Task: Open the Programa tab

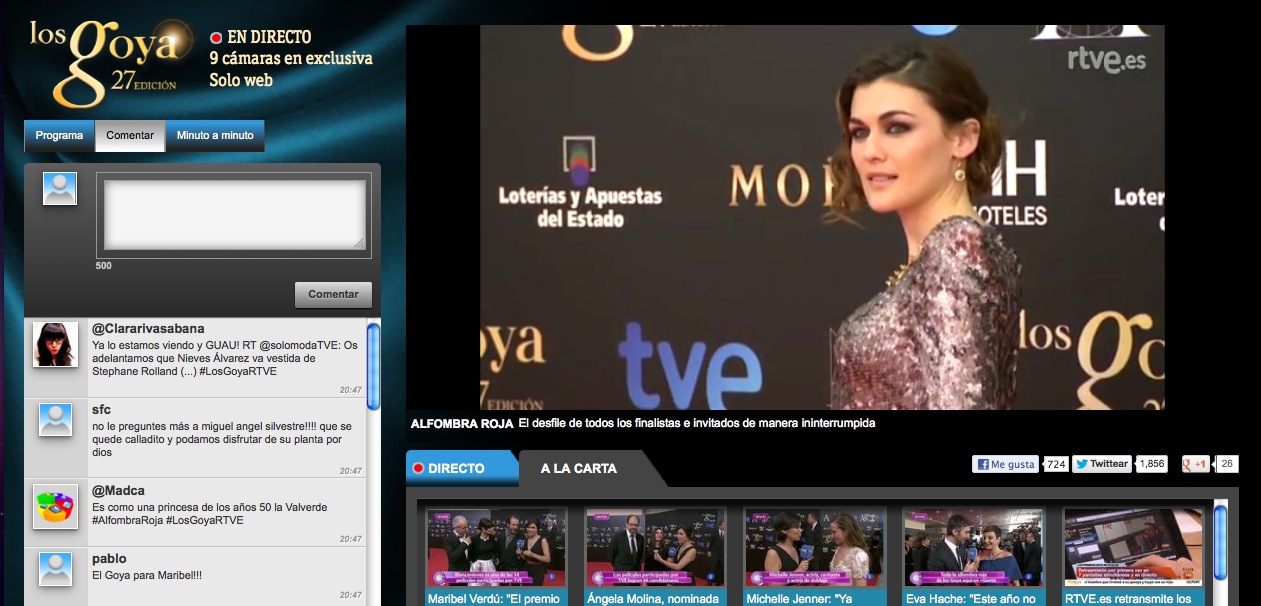Action: 59,136
